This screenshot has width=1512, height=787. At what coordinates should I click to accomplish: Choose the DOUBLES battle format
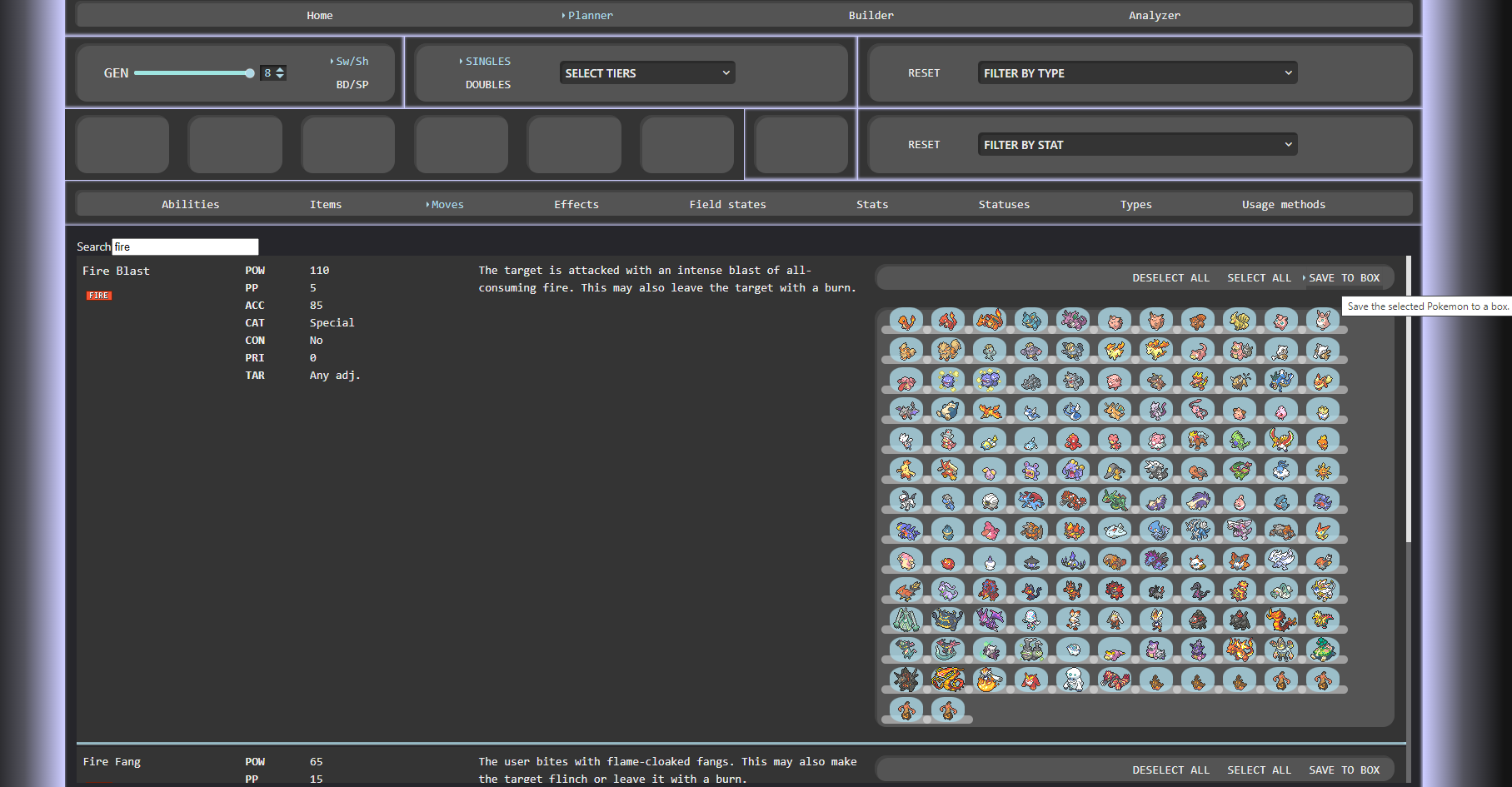coord(487,85)
